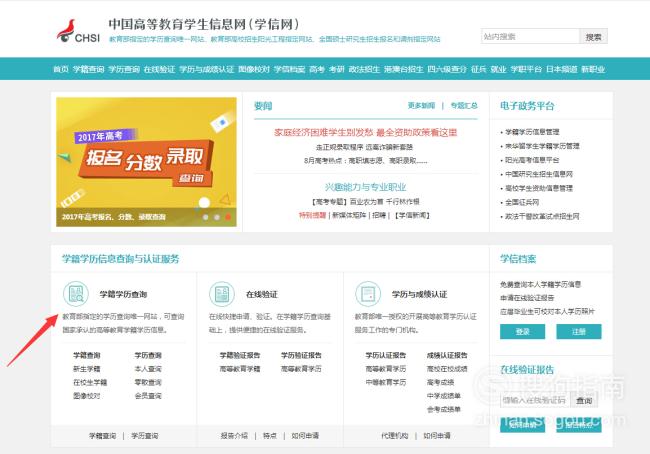Open 征兵 in the navigation bar
Screen dimensions: 650x454
pyautogui.click(x=478, y=69)
